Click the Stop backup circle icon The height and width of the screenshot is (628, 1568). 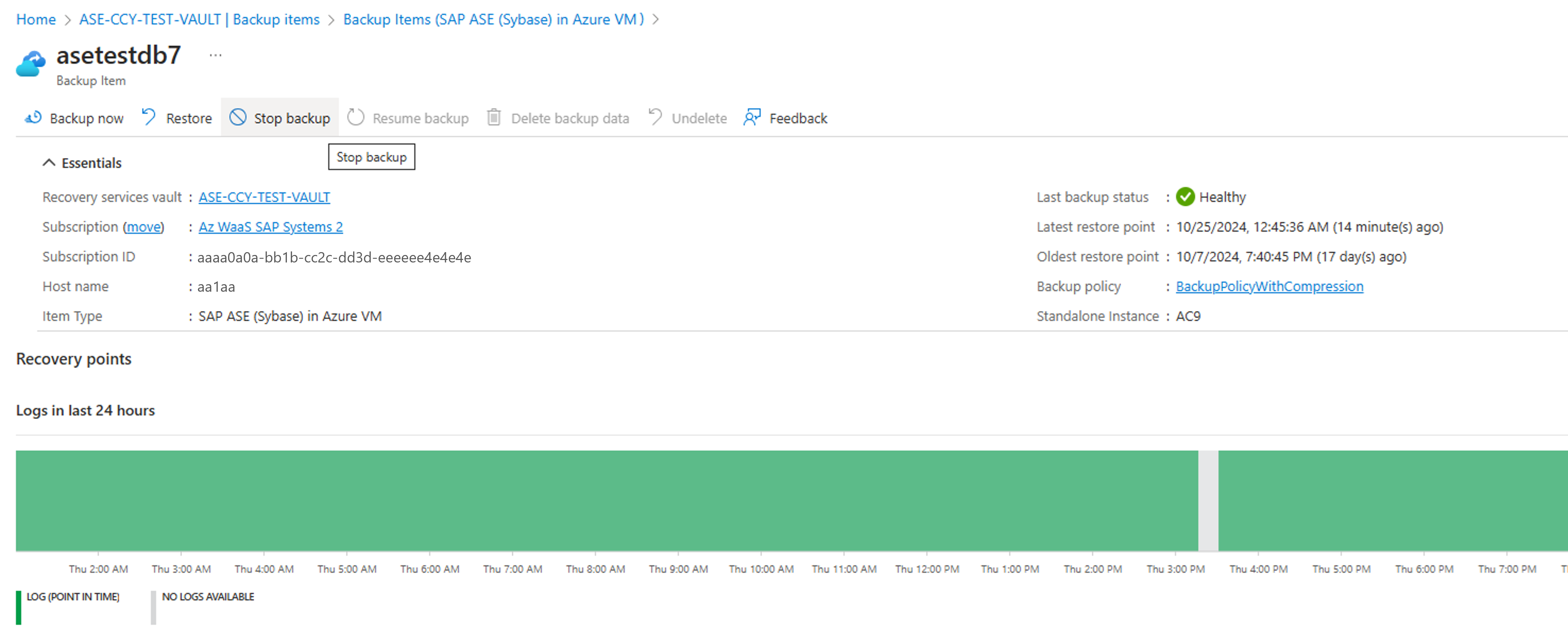238,117
